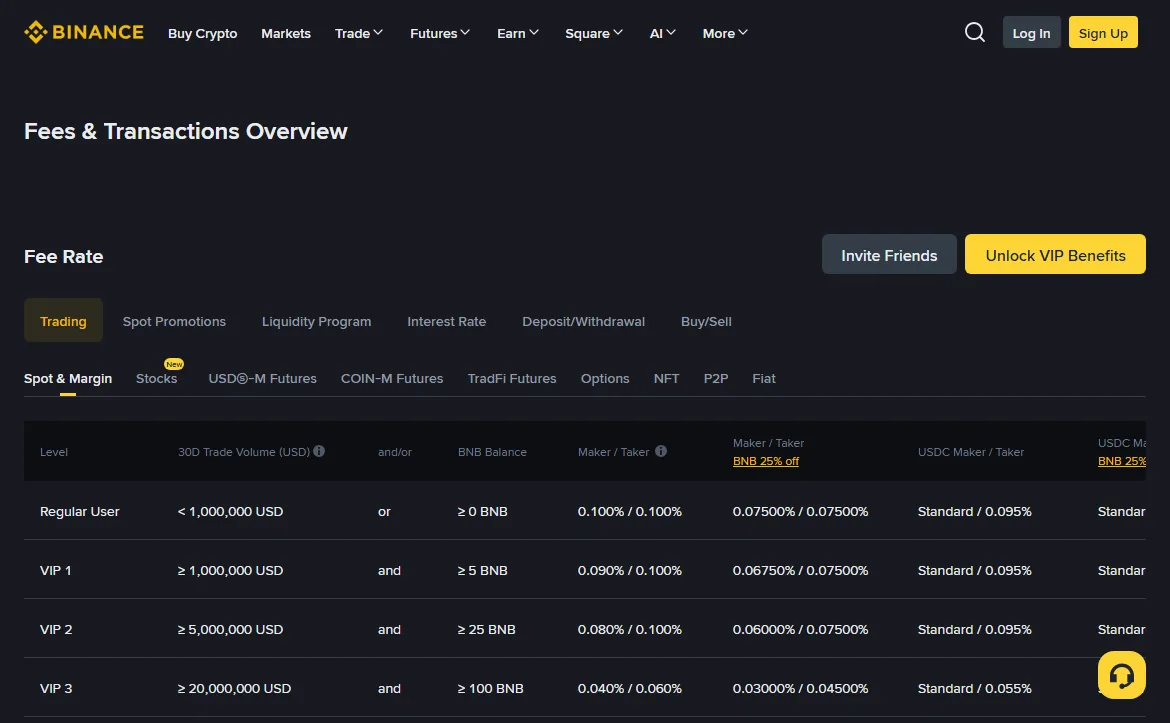1170x723 pixels.
Task: Open Buy Crypto in the top navigation
Action: (x=202, y=34)
